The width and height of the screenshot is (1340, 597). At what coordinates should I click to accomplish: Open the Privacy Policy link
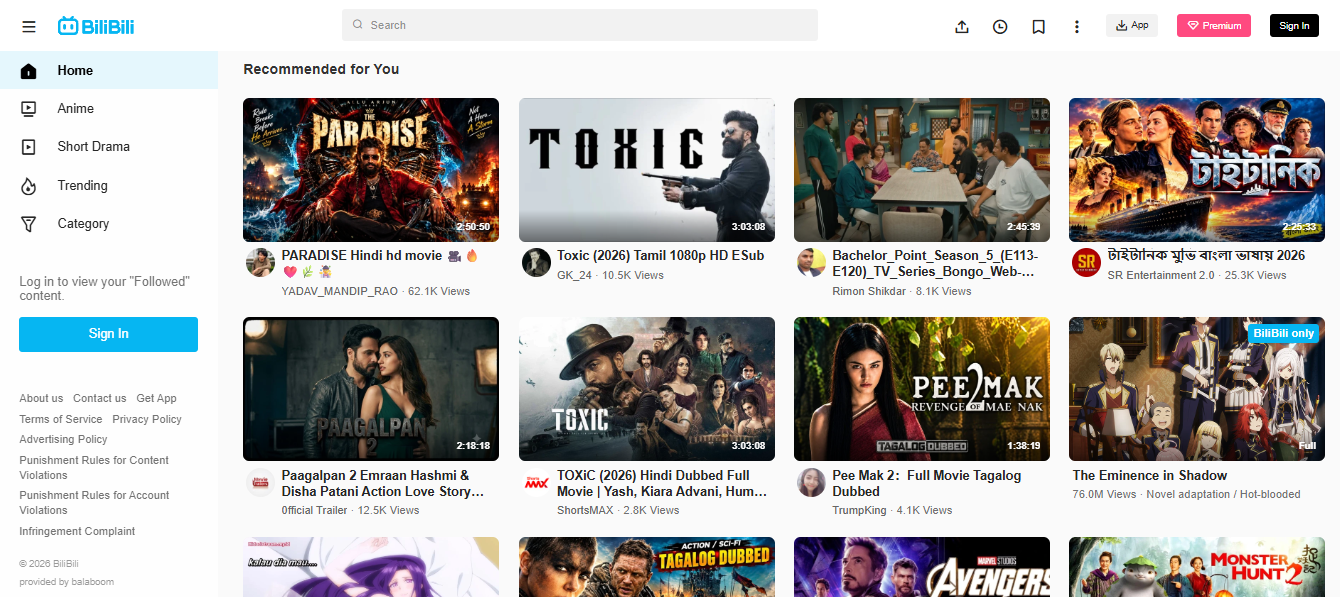(147, 419)
